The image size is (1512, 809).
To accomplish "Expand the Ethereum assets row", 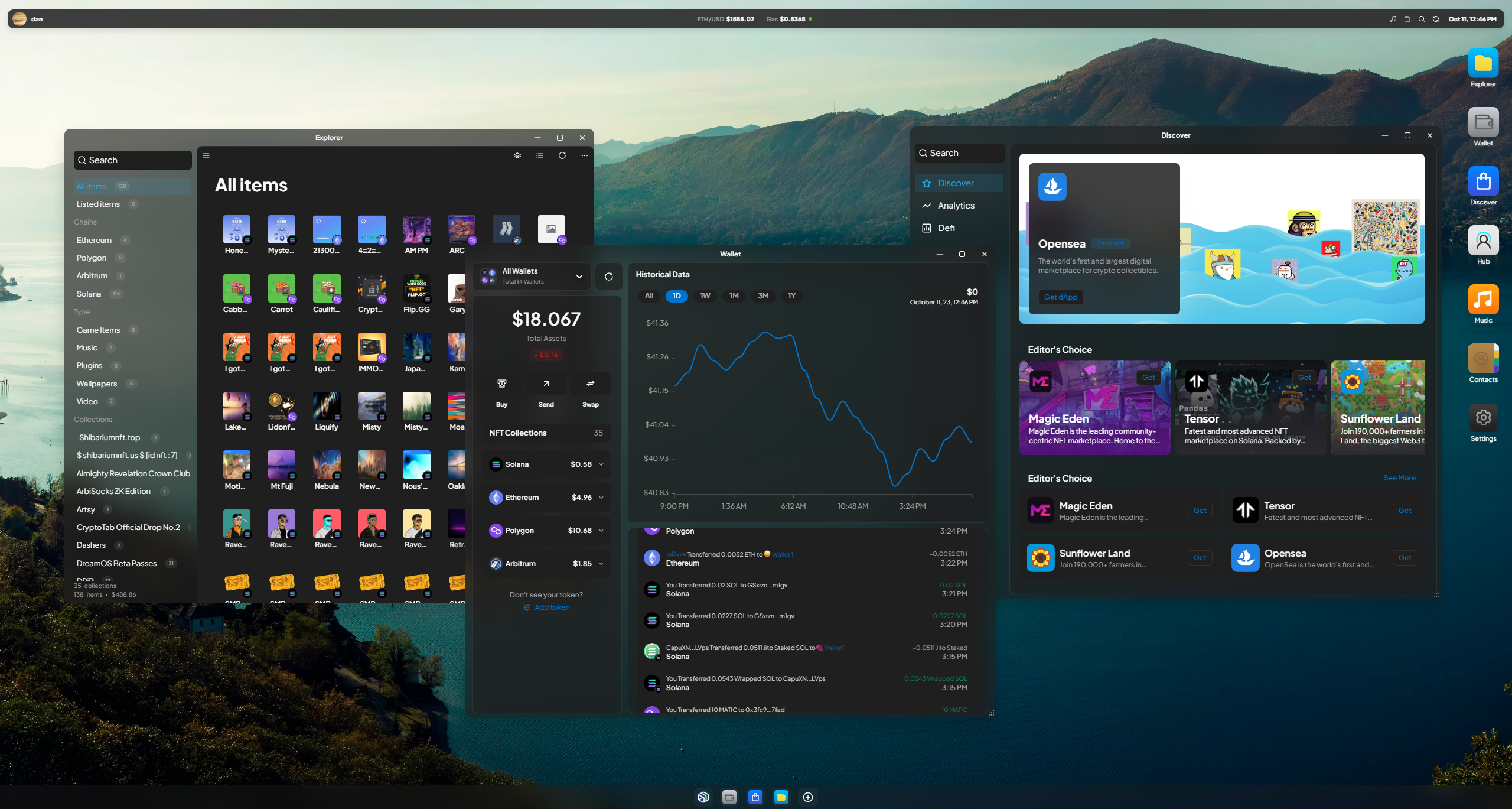I will coord(601,498).
